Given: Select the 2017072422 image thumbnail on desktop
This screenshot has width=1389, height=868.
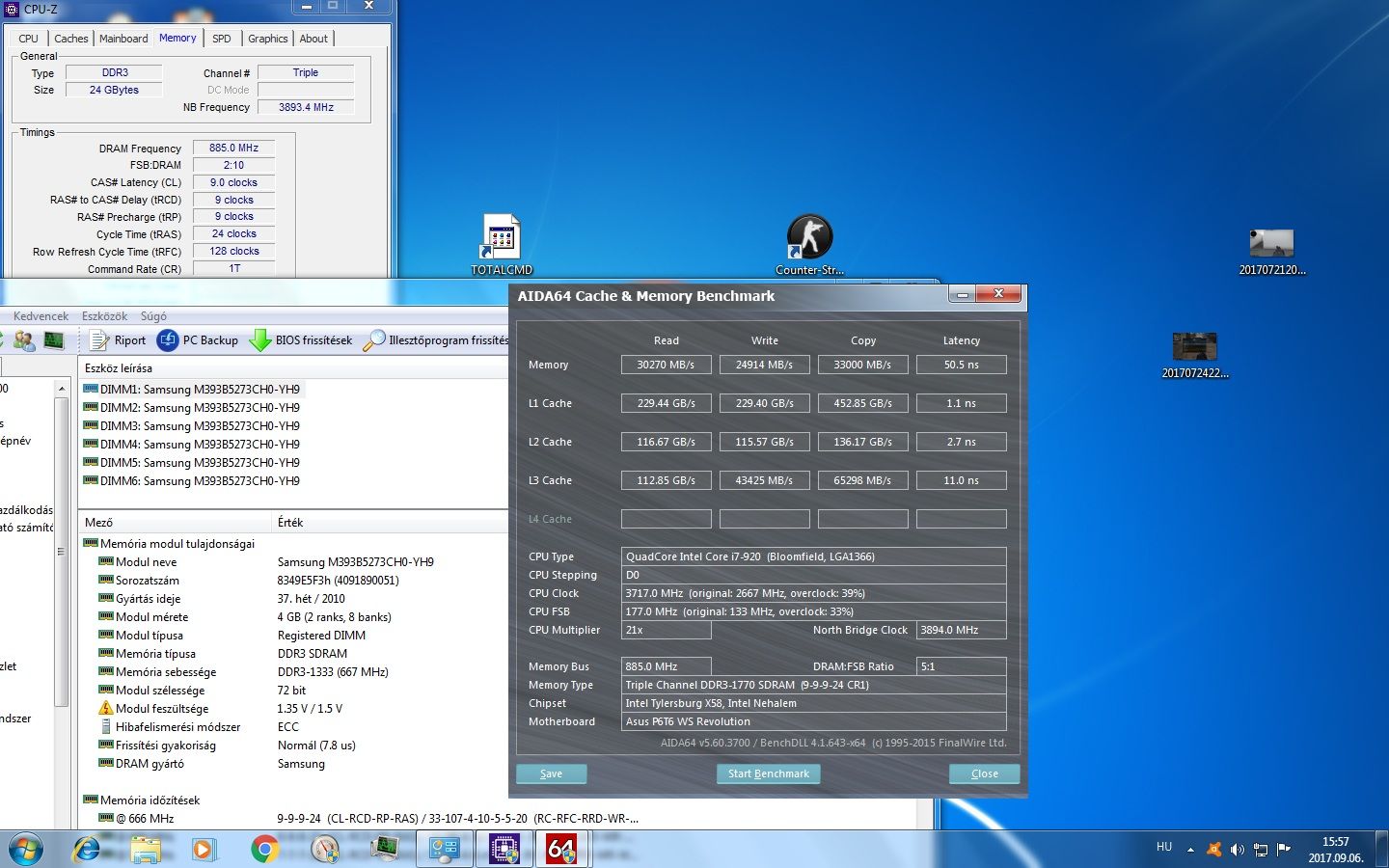Looking at the screenshot, I should click(1195, 355).
